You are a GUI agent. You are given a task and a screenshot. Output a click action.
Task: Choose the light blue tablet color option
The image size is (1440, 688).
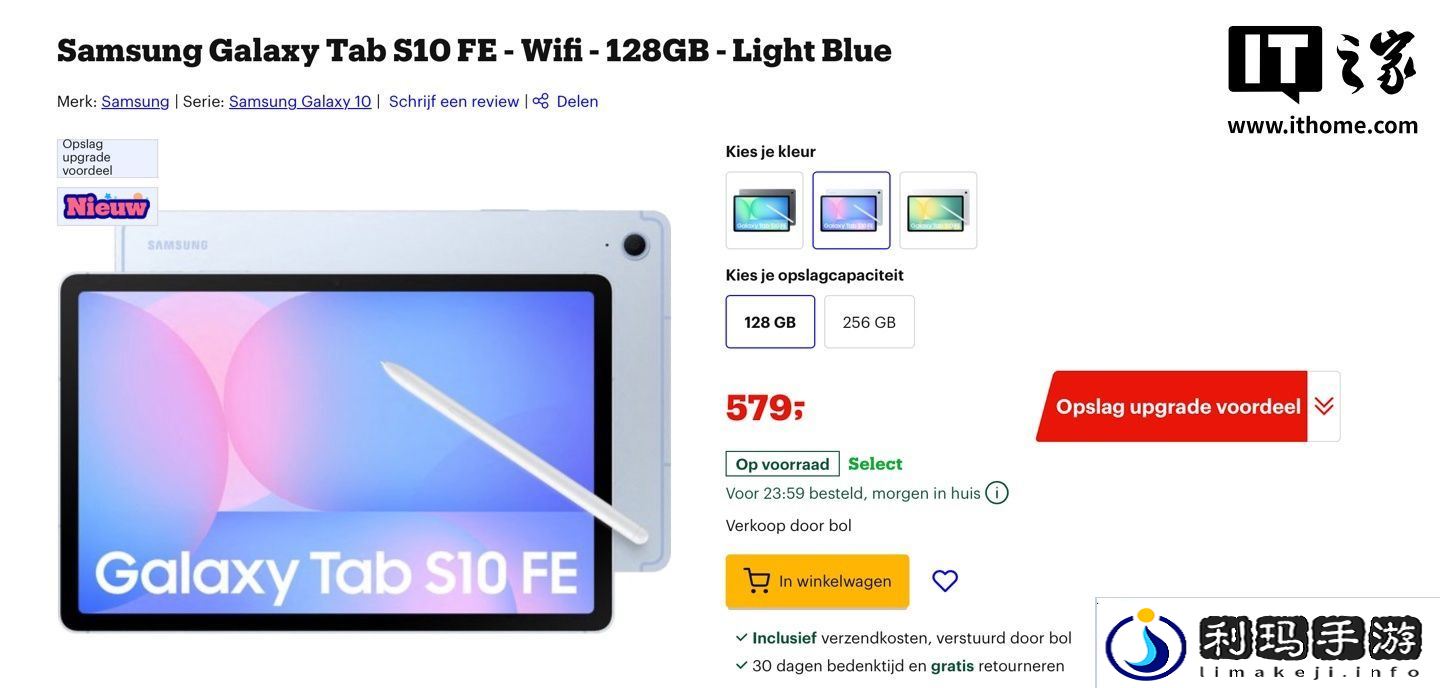(851, 210)
